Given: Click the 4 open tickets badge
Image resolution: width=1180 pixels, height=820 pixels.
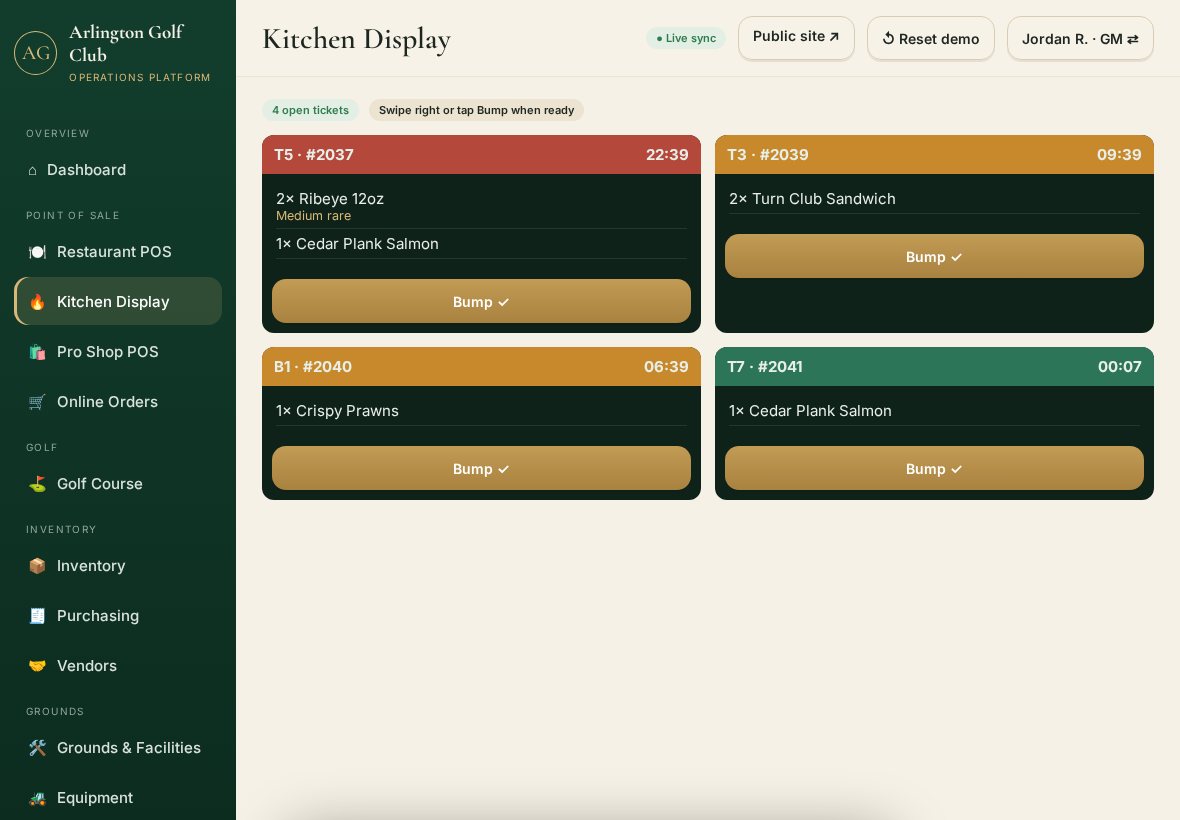Looking at the screenshot, I should coord(310,110).
